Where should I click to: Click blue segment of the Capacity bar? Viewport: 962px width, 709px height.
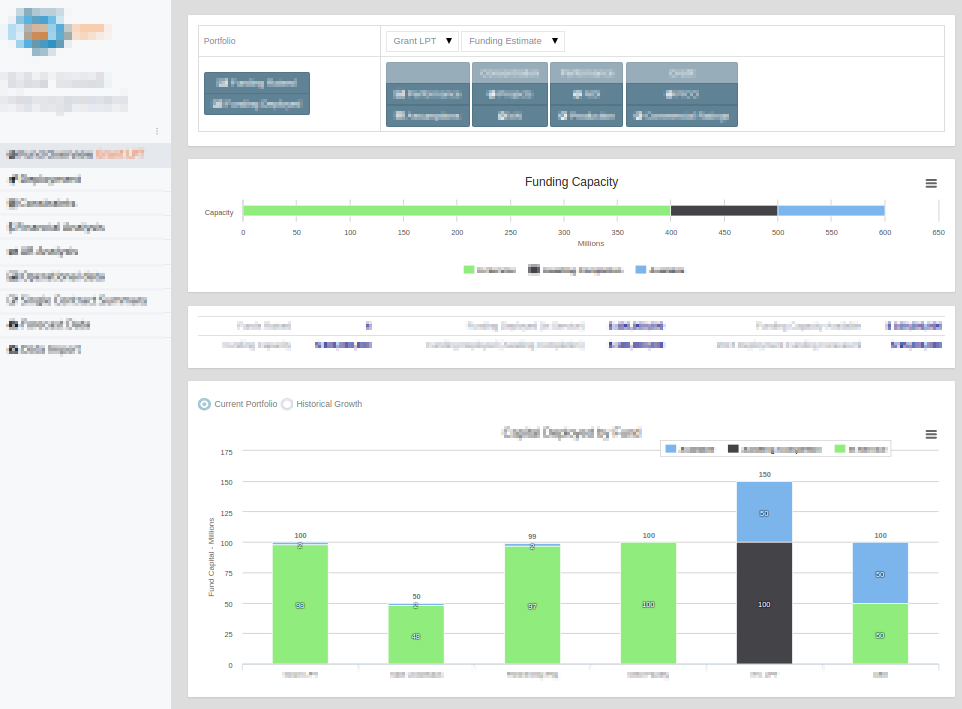831,211
